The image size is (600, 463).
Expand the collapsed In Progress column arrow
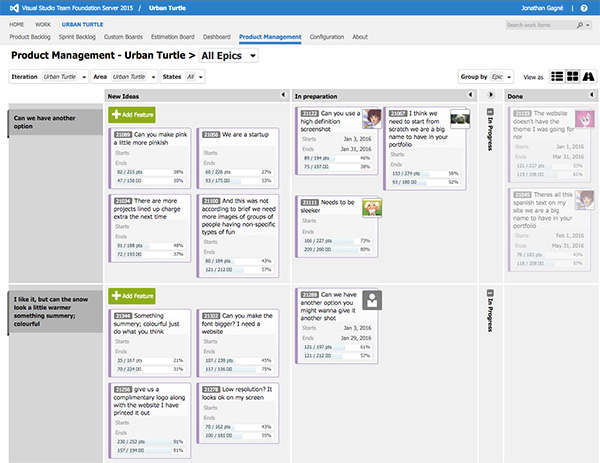(491, 95)
